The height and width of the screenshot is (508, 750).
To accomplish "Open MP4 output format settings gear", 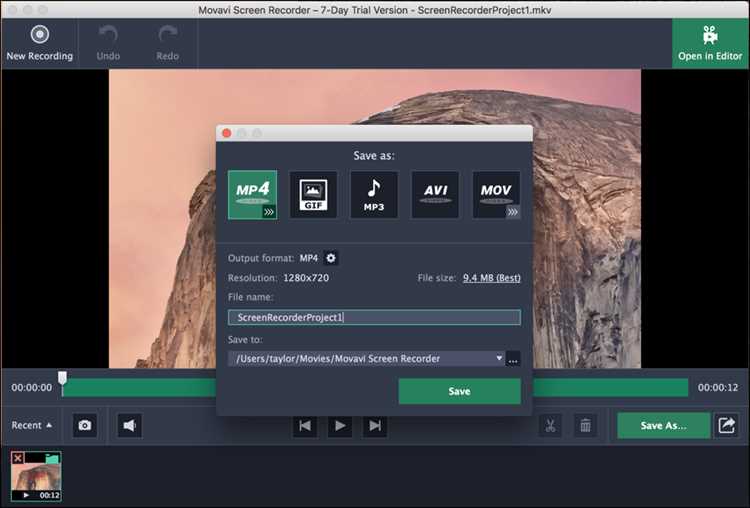I will pos(331,258).
